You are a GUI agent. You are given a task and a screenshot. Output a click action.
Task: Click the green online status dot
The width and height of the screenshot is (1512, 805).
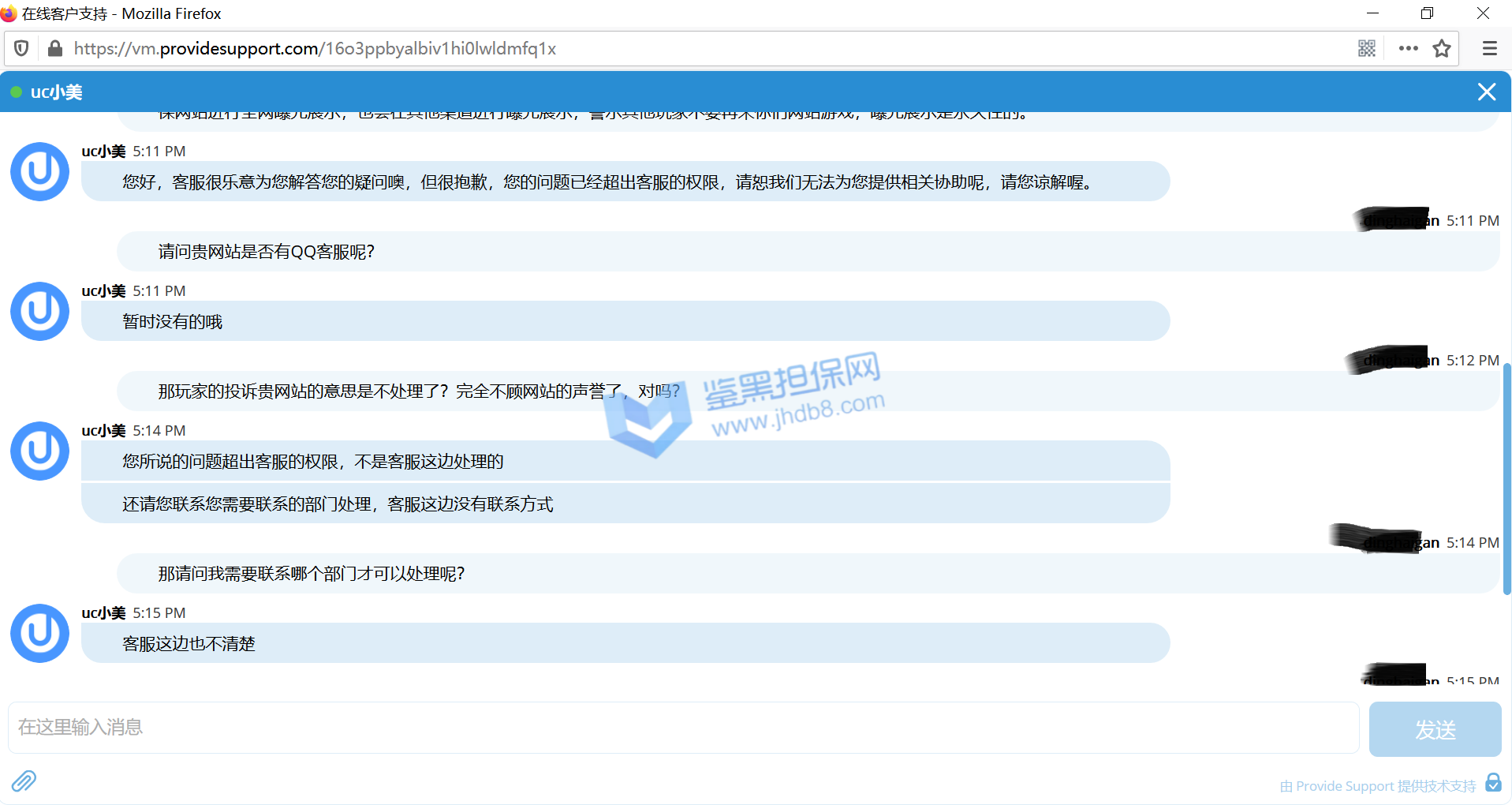16,92
